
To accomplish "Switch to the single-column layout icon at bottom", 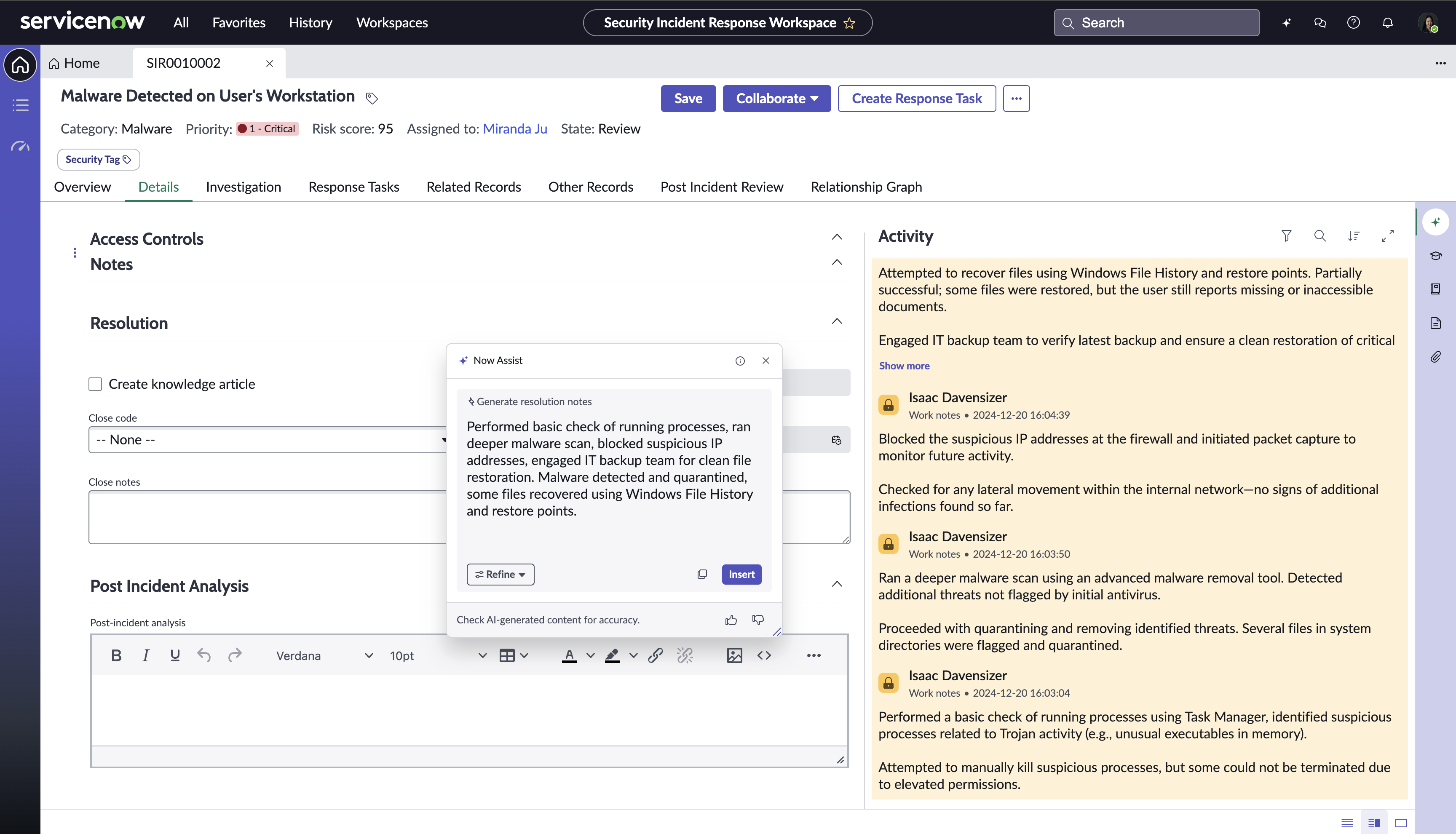I will (1347, 823).
